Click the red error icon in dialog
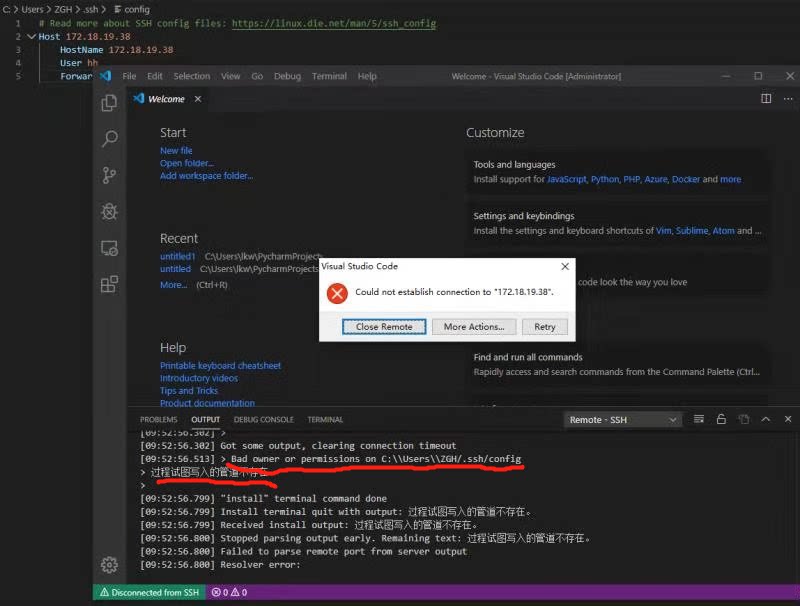The height and width of the screenshot is (606, 800). (337, 293)
